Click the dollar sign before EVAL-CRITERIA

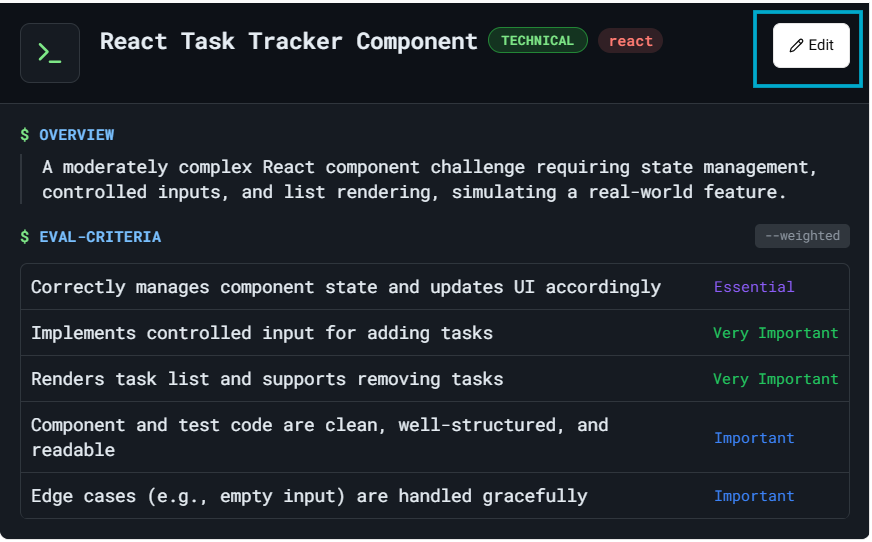(x=25, y=237)
